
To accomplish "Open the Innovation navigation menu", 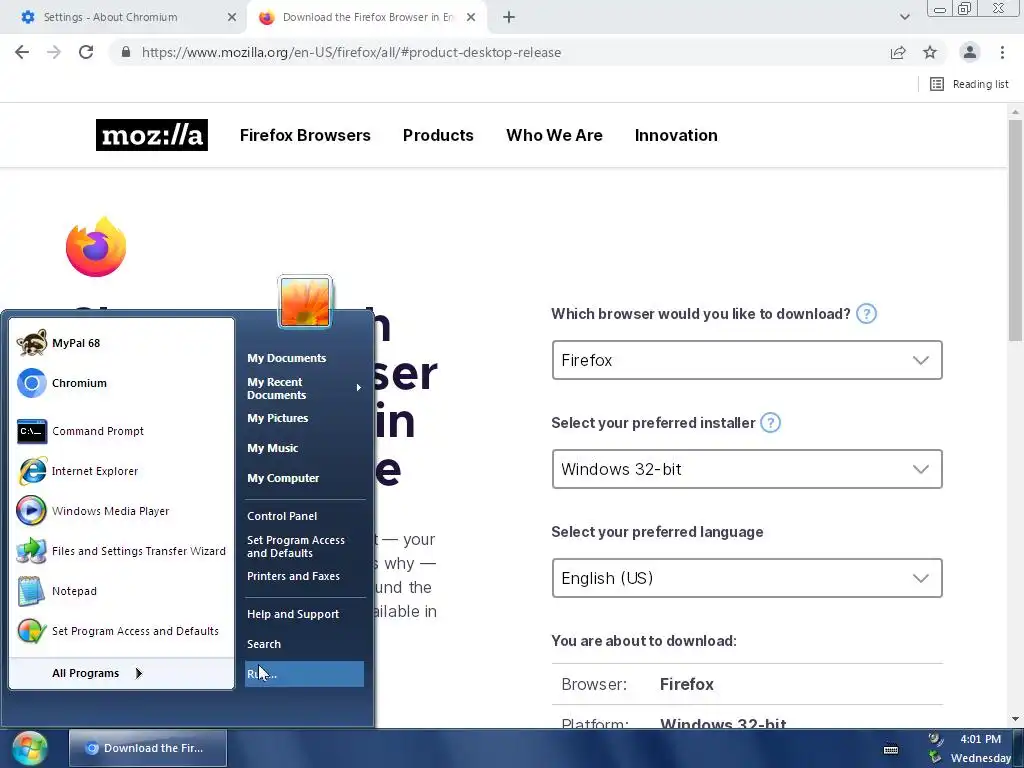I will pyautogui.click(x=676, y=135).
